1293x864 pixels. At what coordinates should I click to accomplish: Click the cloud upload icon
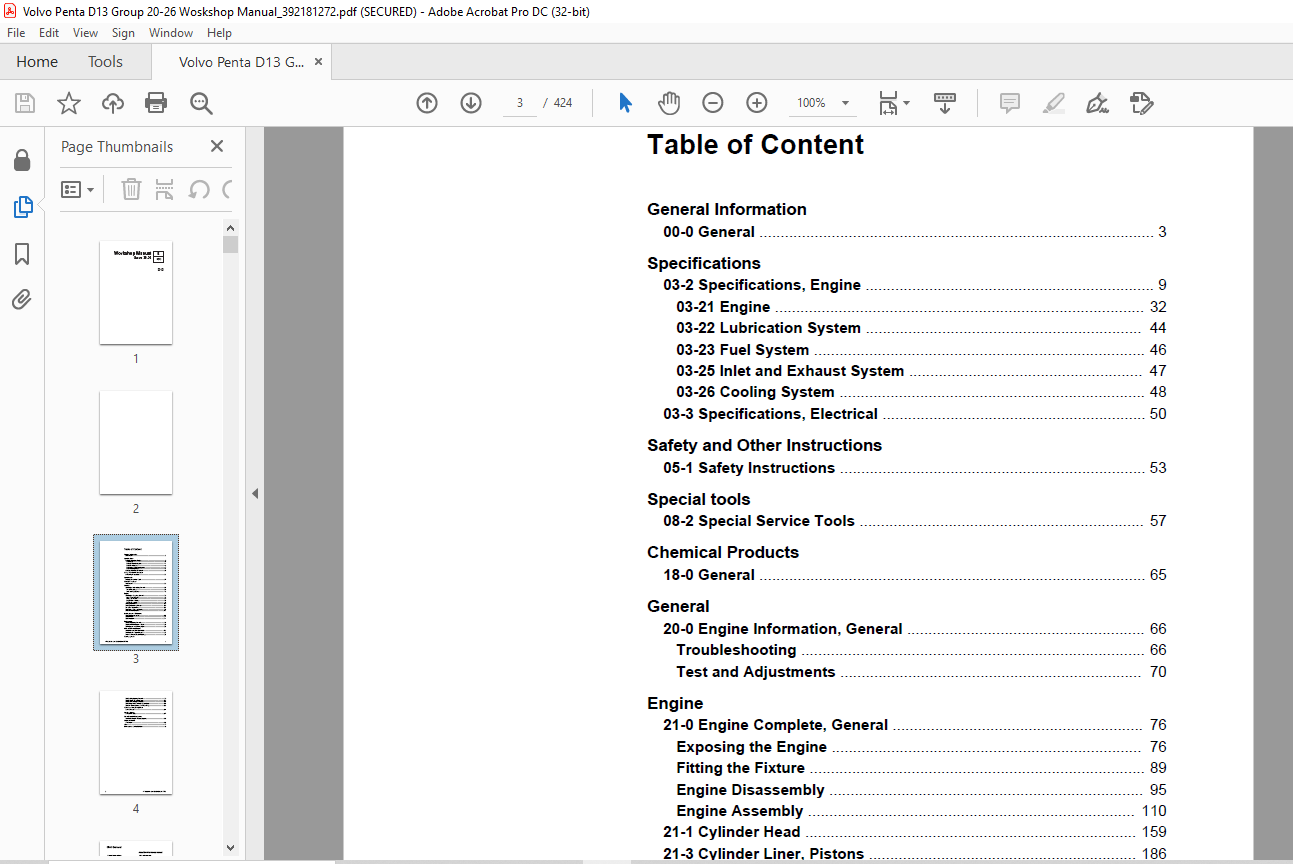pos(113,103)
